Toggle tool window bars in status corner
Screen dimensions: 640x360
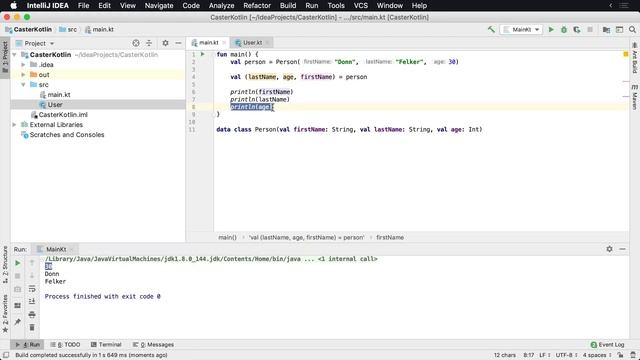point(6,355)
